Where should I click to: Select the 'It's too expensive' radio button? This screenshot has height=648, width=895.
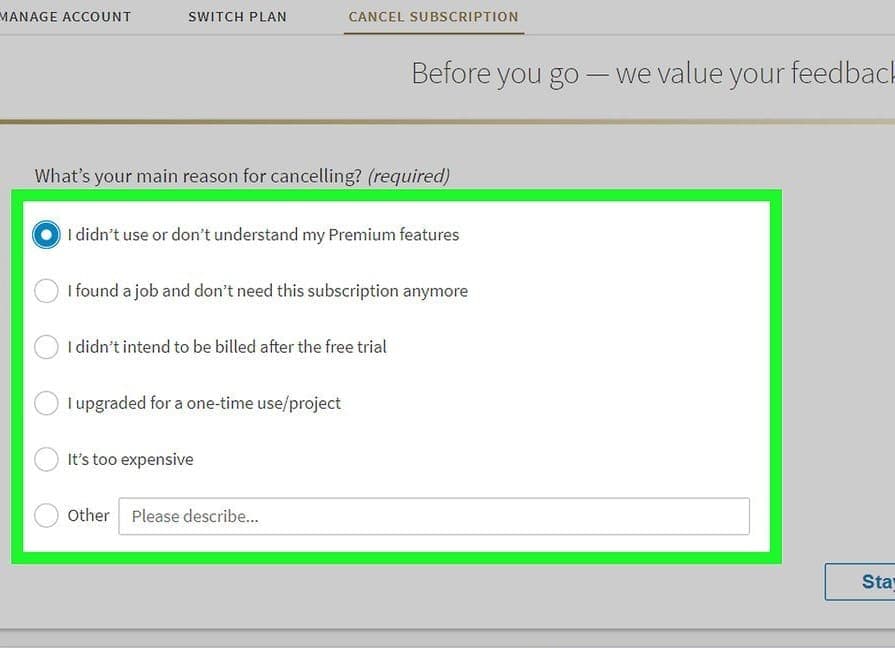point(46,459)
